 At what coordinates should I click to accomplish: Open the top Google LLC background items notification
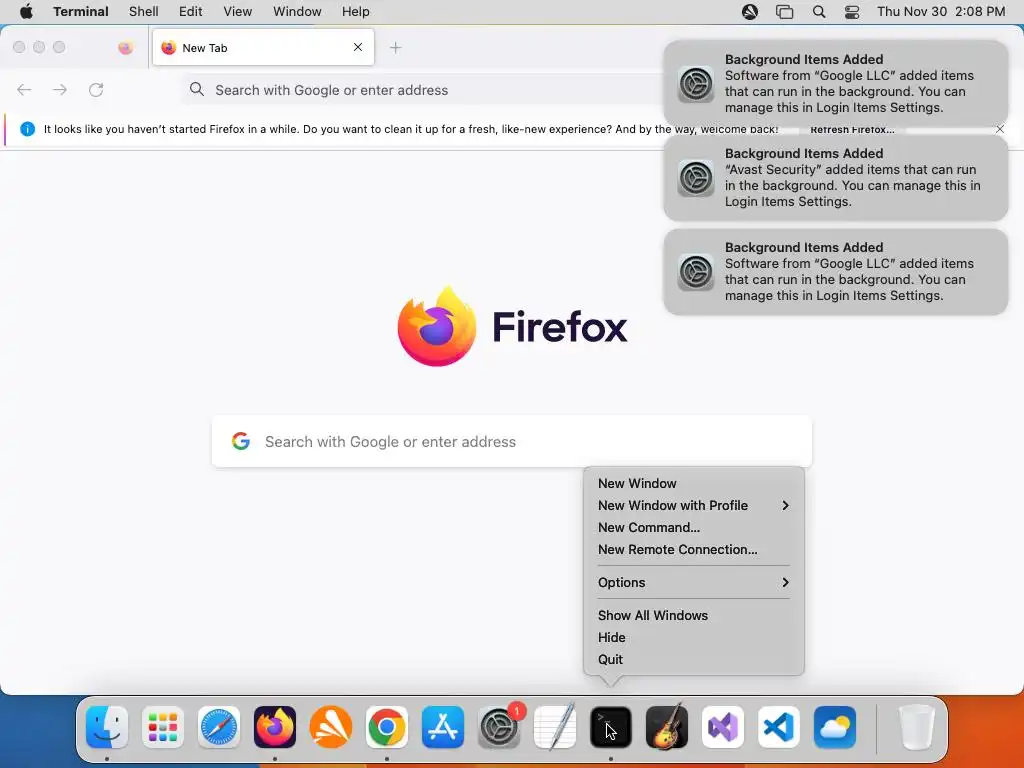point(836,84)
